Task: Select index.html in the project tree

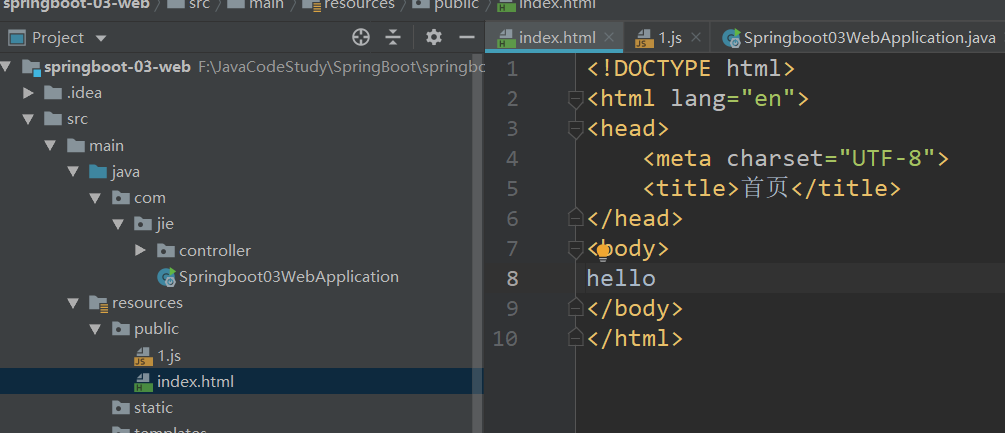Action: 195,381
